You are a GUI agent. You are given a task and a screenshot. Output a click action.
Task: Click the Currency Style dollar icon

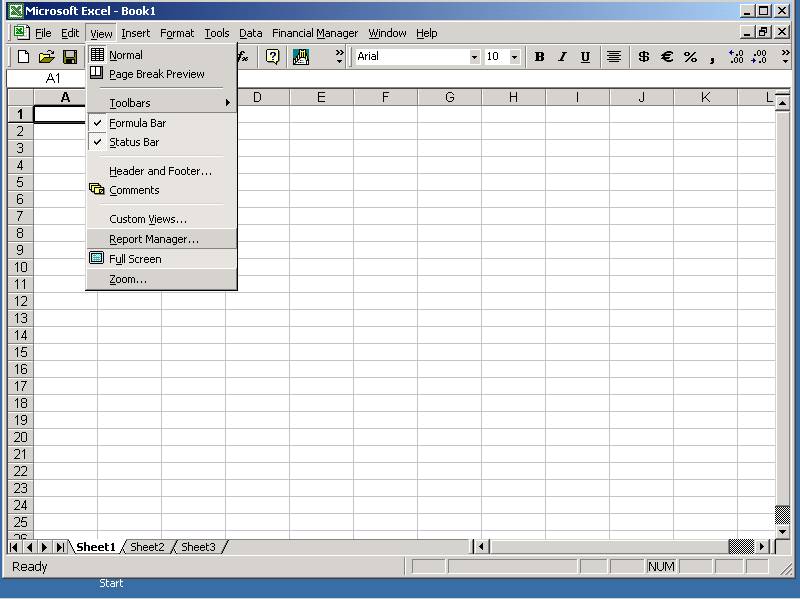pos(643,57)
